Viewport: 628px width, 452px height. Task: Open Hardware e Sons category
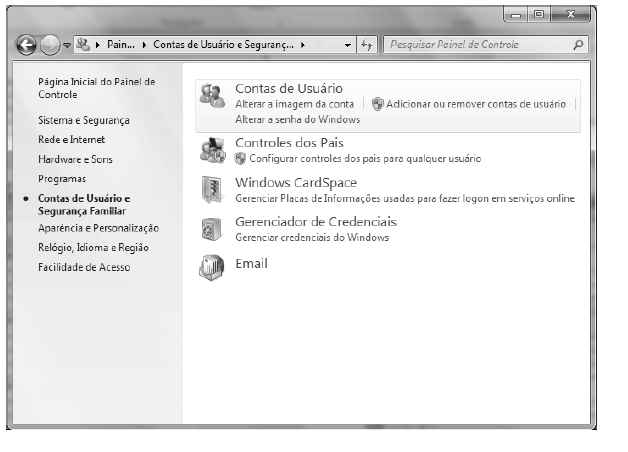pos(75,159)
